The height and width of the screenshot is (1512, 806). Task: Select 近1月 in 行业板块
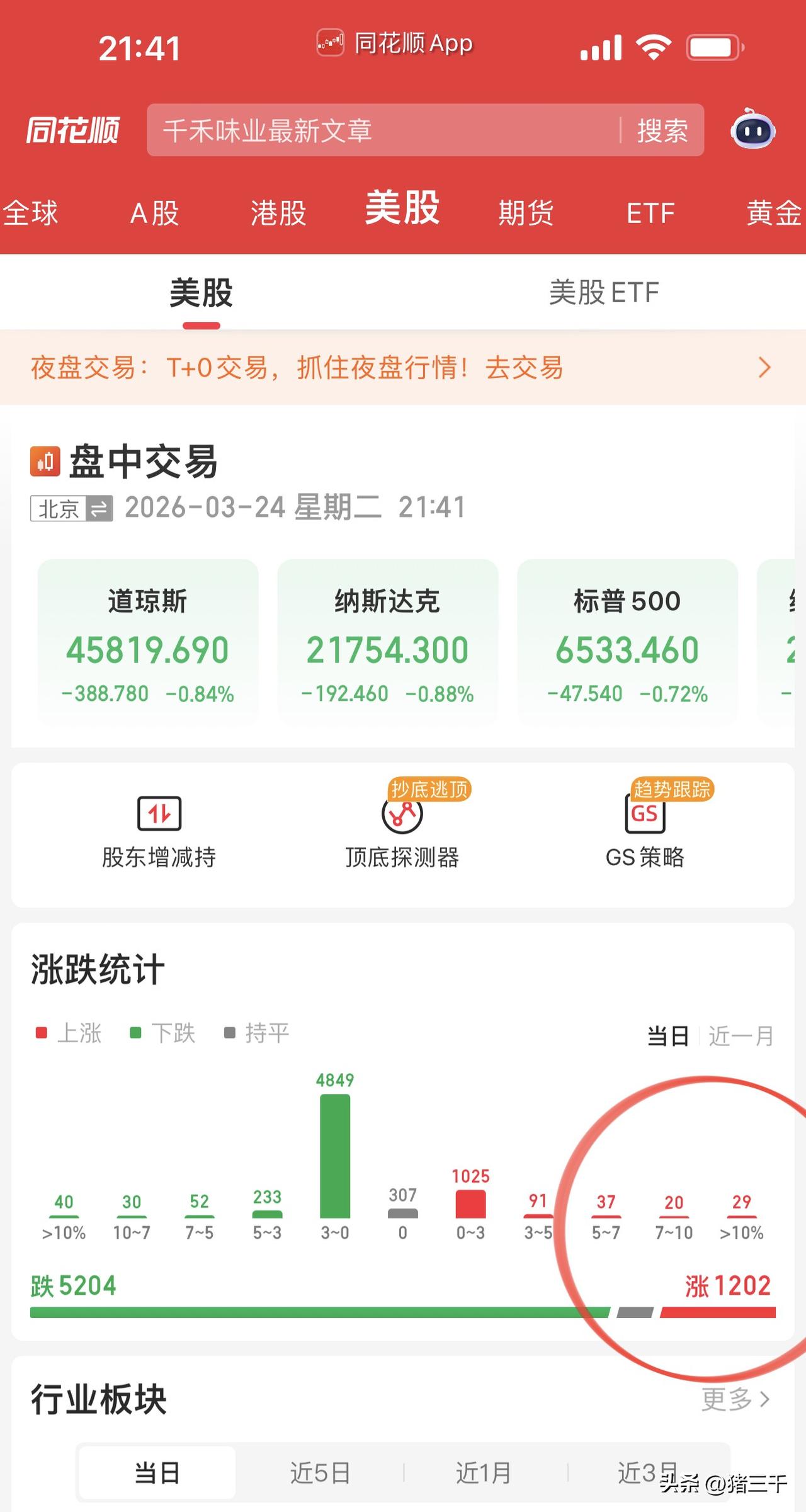(x=484, y=1473)
